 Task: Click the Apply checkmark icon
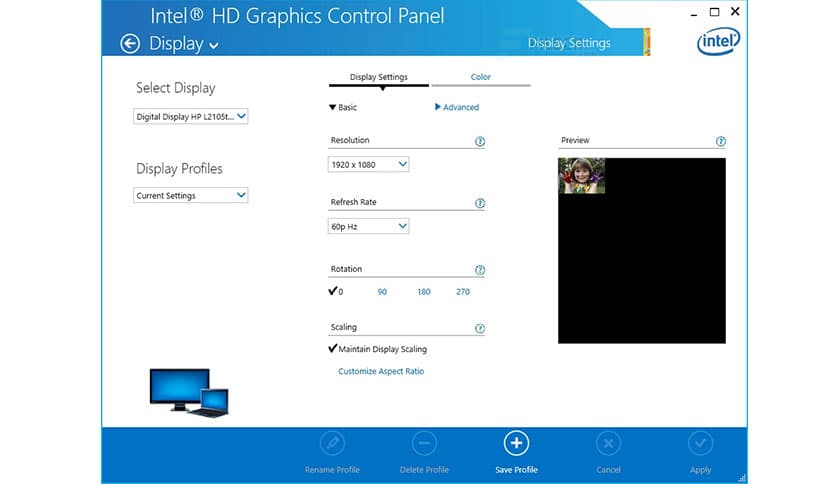(x=701, y=443)
